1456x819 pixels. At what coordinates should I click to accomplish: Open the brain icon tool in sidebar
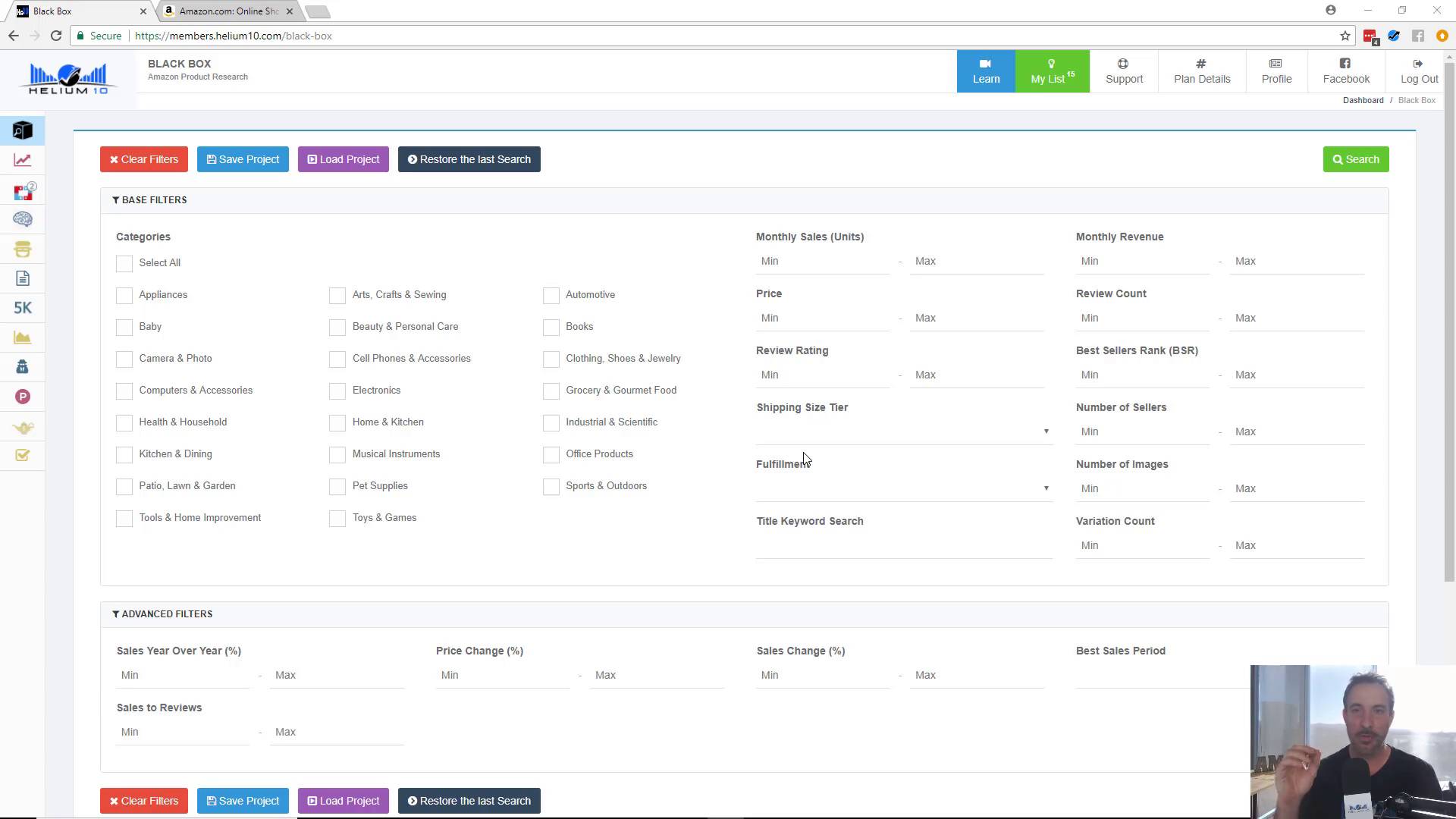click(x=23, y=219)
